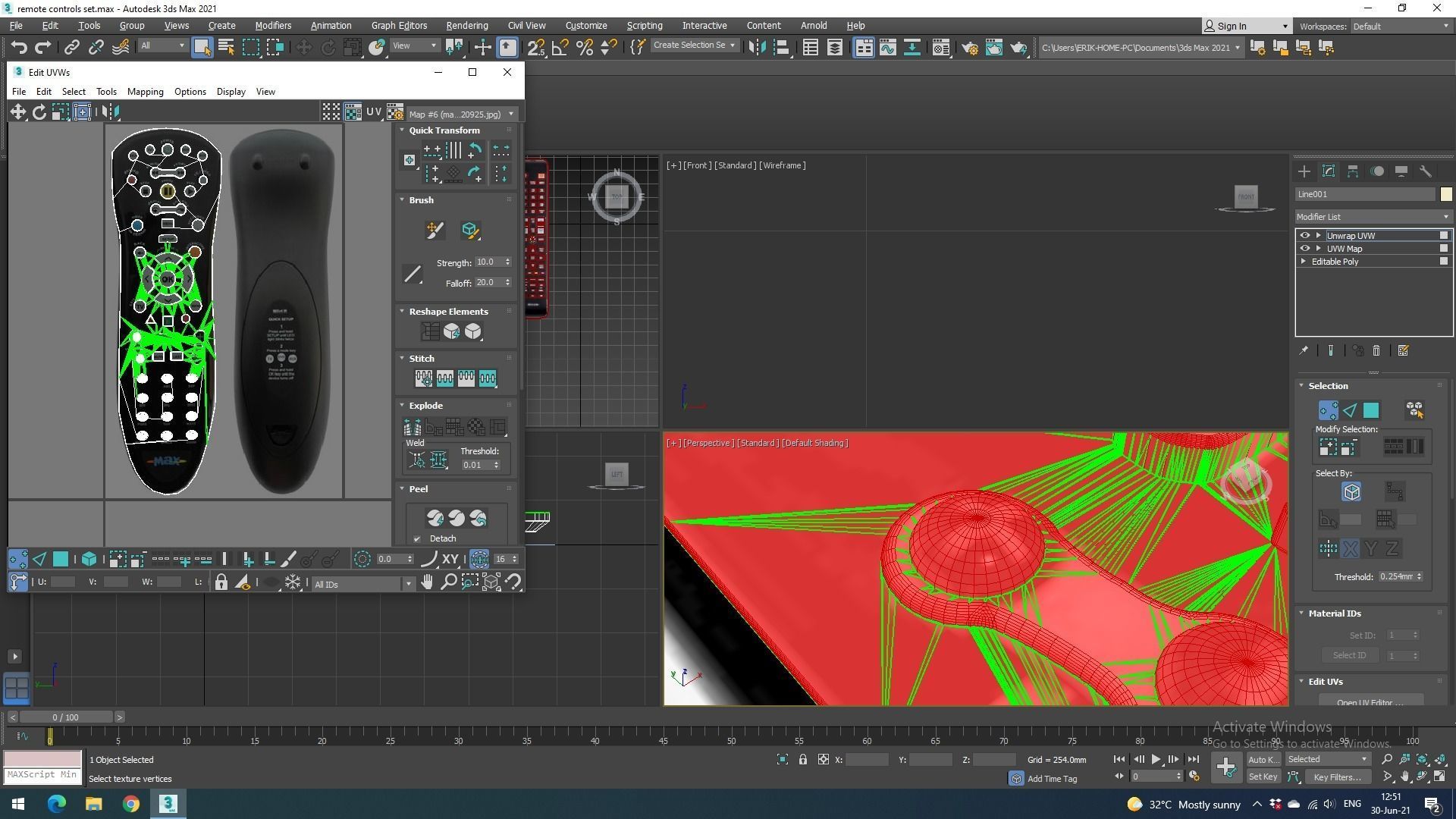Open the Mapping menu in Edit UVWs
Viewport: 1456px width, 819px height.
(x=145, y=92)
